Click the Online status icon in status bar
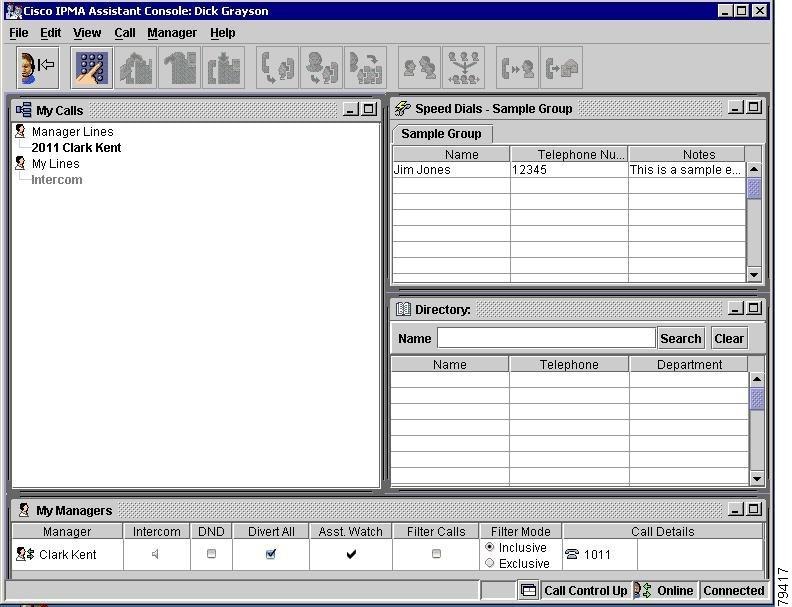792x607 pixels. (x=642, y=590)
